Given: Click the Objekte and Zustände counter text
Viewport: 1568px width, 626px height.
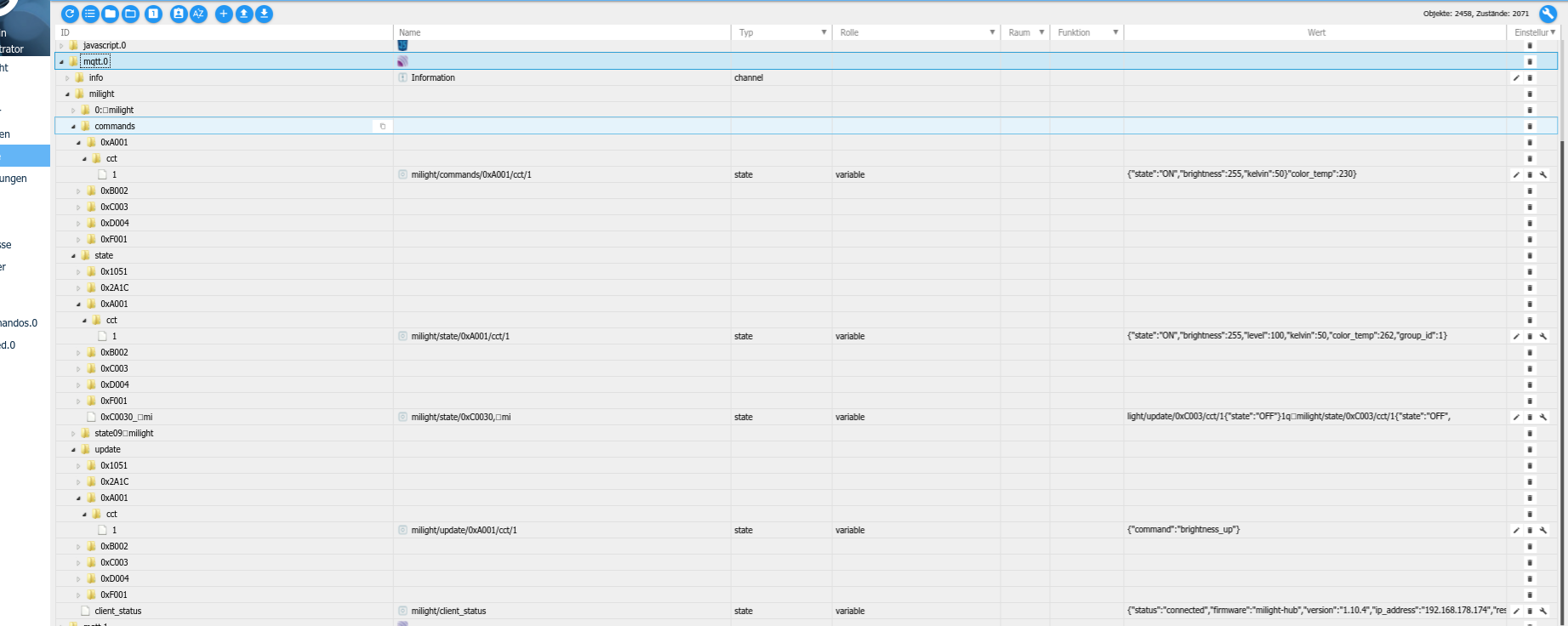Looking at the screenshot, I should pyautogui.click(x=1476, y=14).
